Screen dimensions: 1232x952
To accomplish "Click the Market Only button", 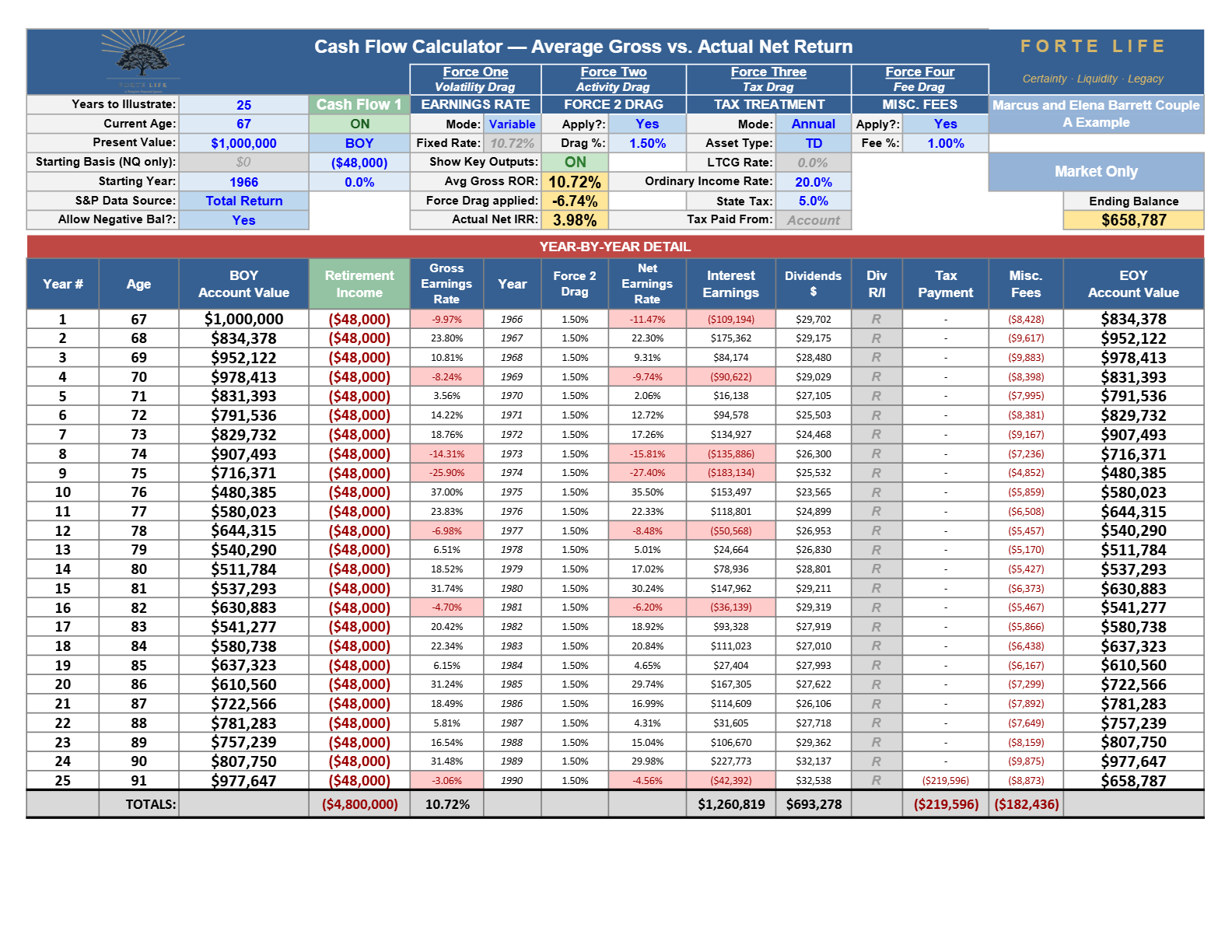I will [1096, 171].
